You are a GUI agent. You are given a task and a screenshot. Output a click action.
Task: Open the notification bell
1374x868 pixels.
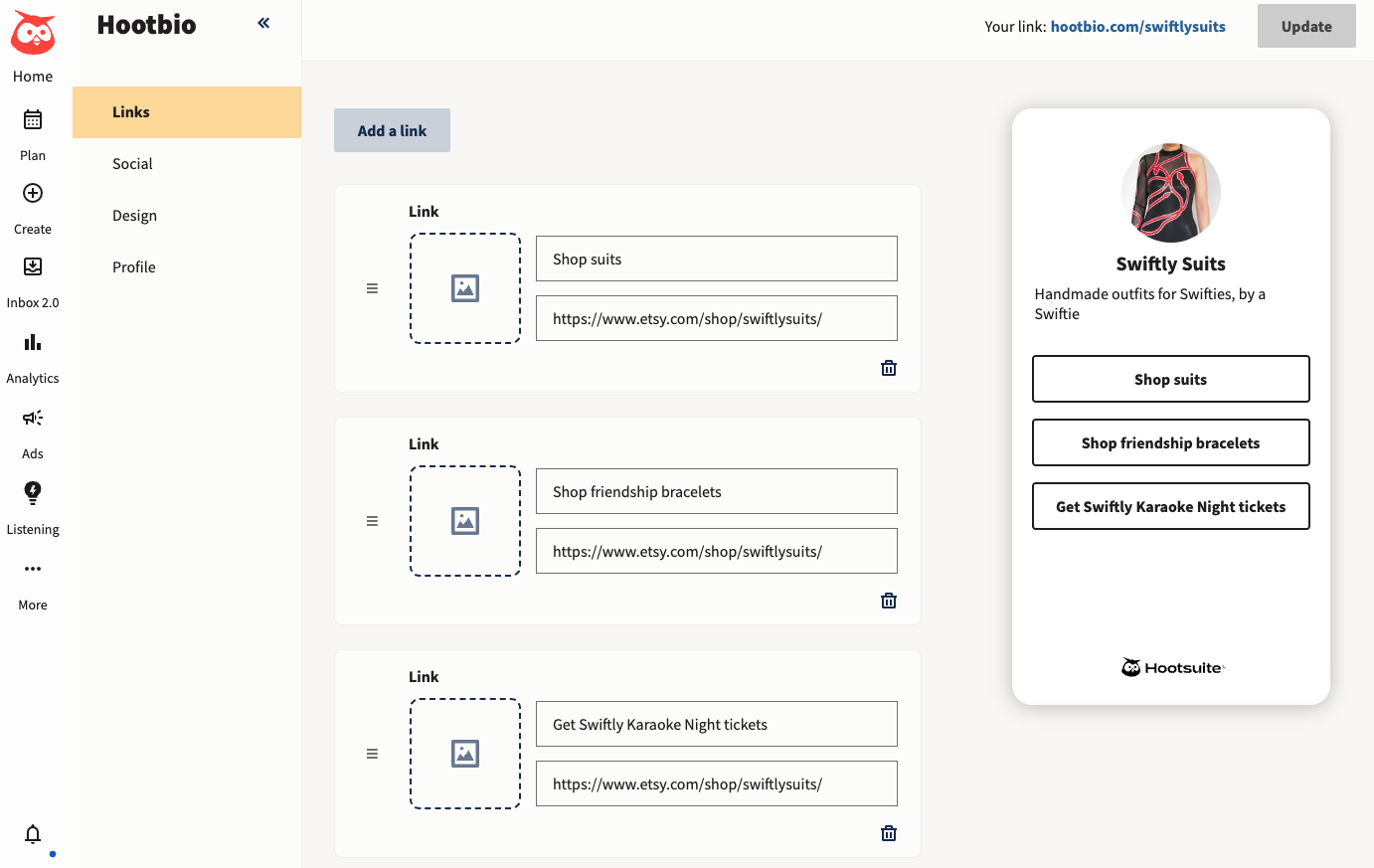(33, 834)
